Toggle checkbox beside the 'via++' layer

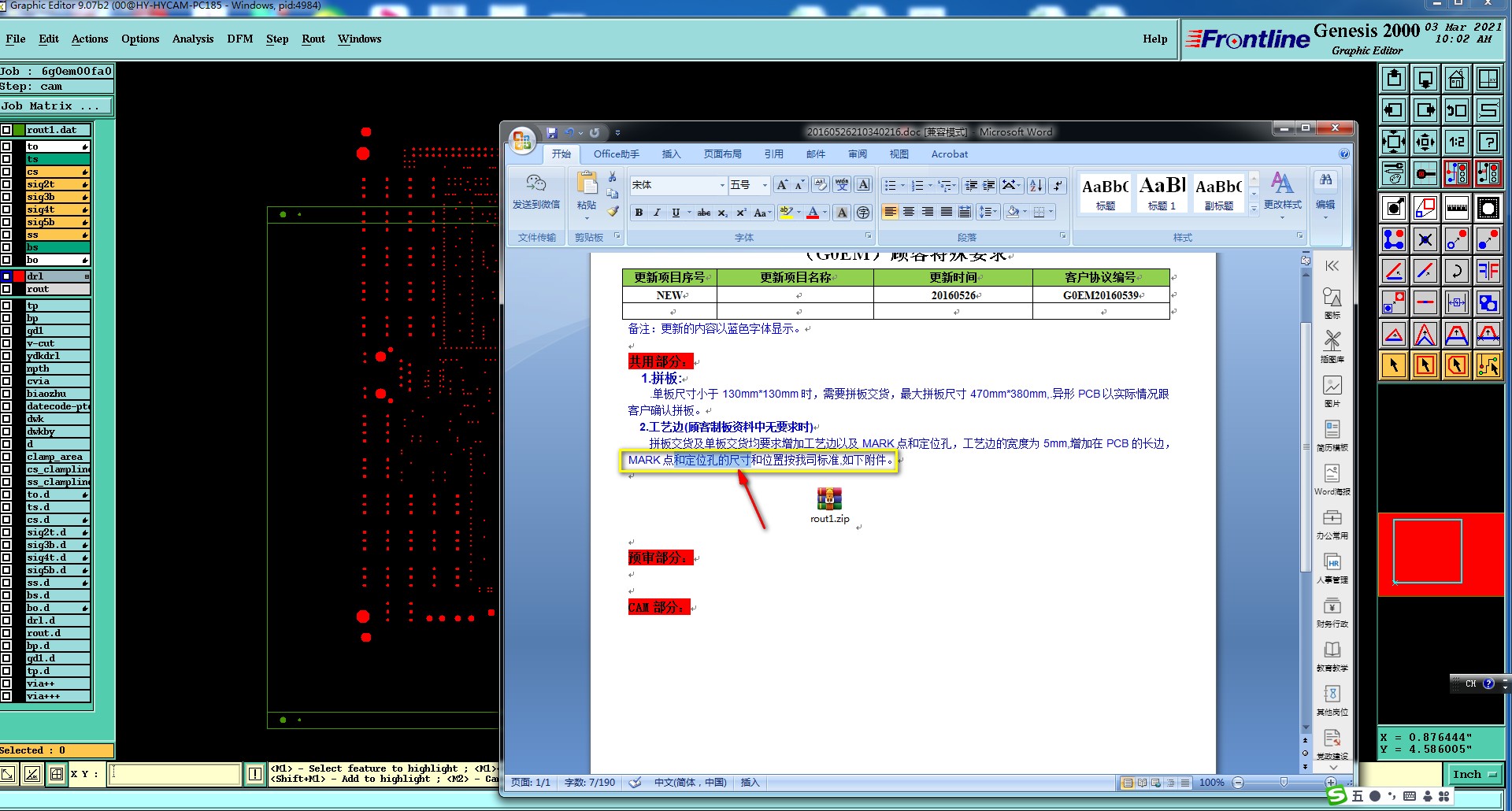6,683
